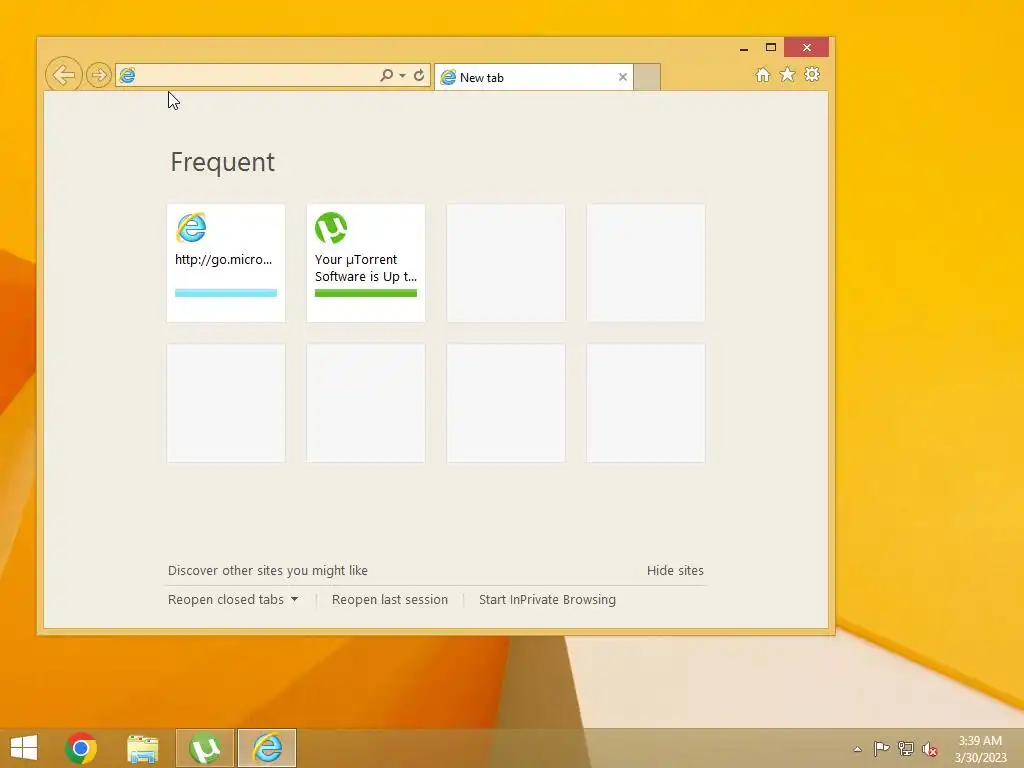Click Reopen last session

click(x=390, y=600)
